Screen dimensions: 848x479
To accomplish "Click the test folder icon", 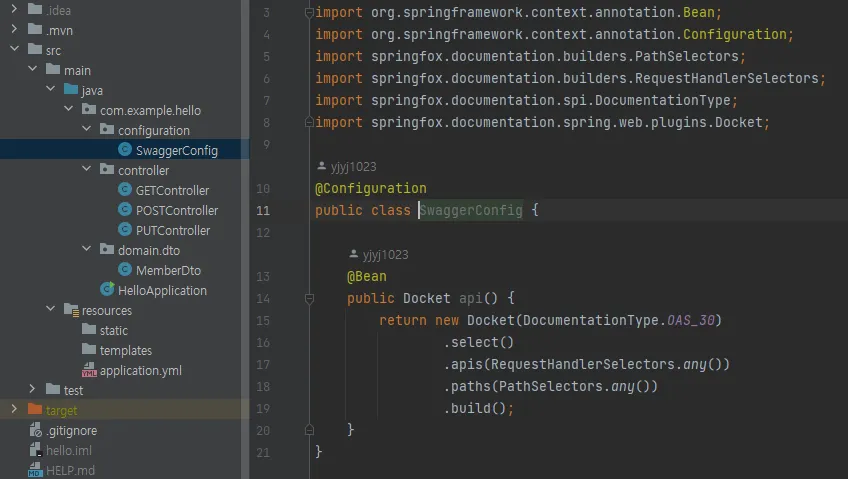I will [53, 389].
